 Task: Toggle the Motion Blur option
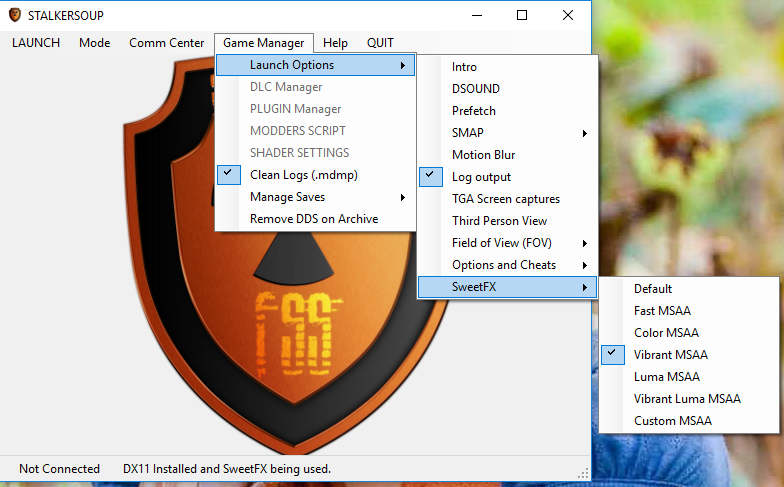click(508, 155)
